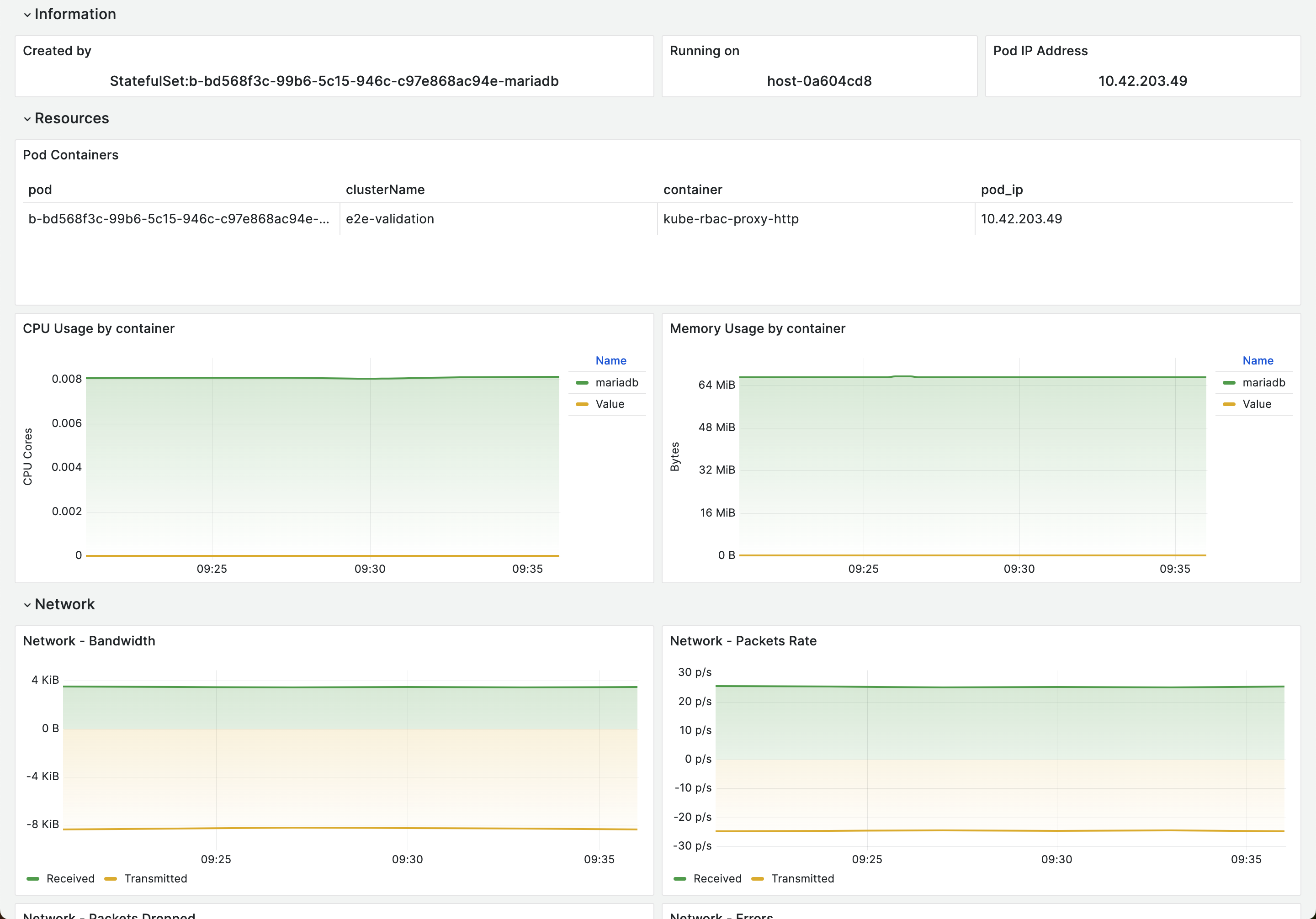Collapse the Information row chevron
Screen dimensions: 1316x919
(27, 15)
